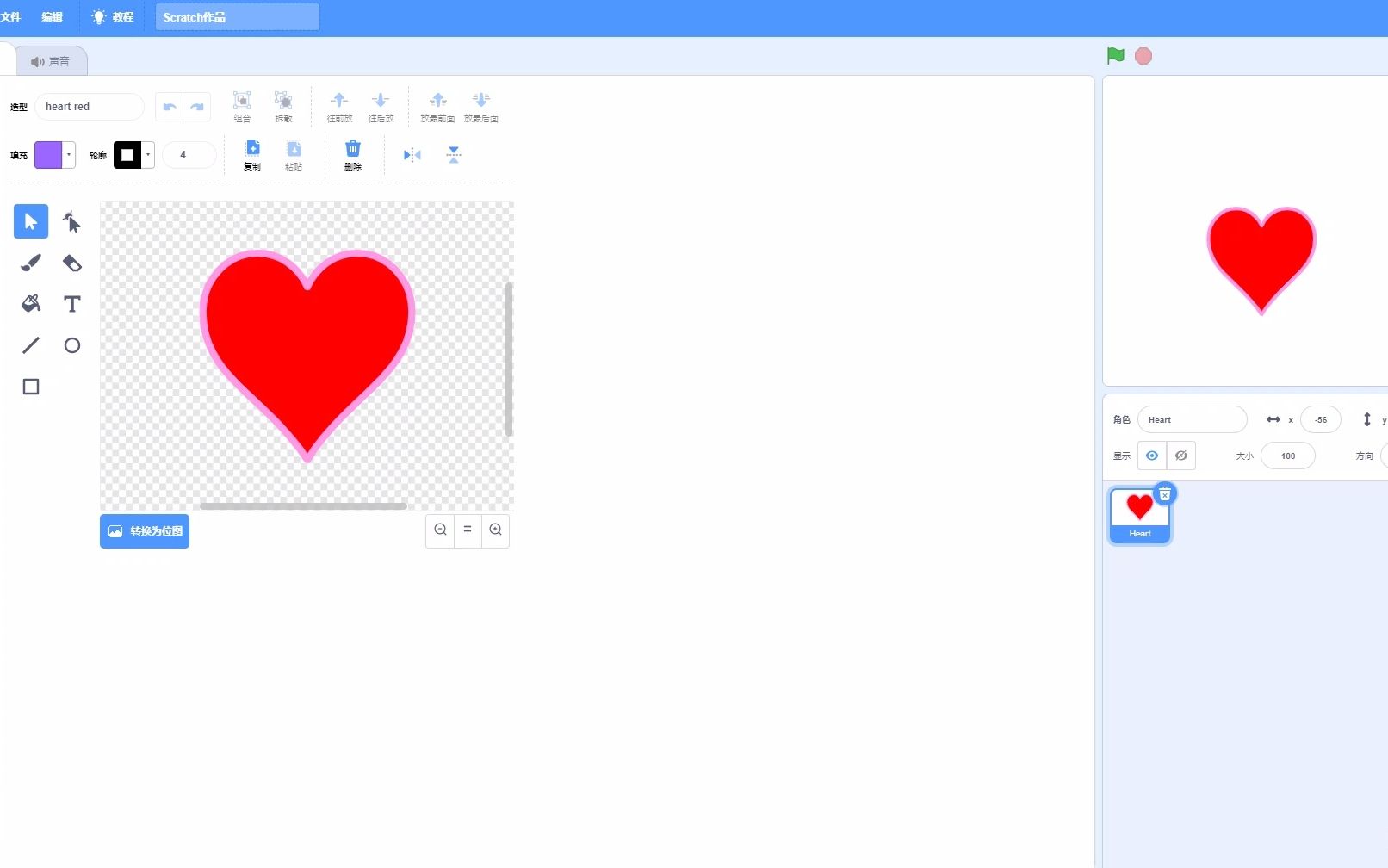This screenshot has height=868, width=1388.
Task: Click the sprite x position field
Action: [1321, 419]
